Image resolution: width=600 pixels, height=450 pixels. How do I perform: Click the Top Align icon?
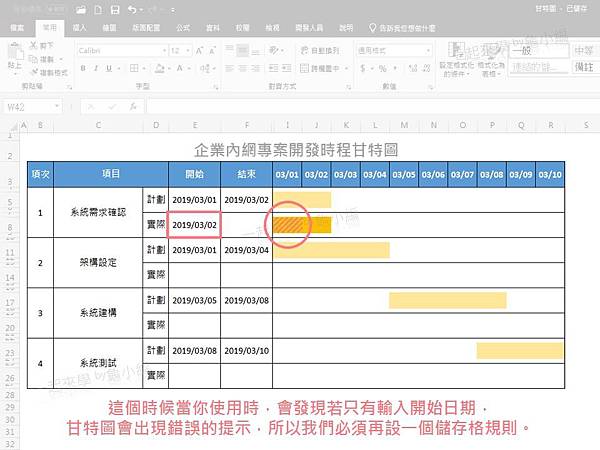point(229,50)
